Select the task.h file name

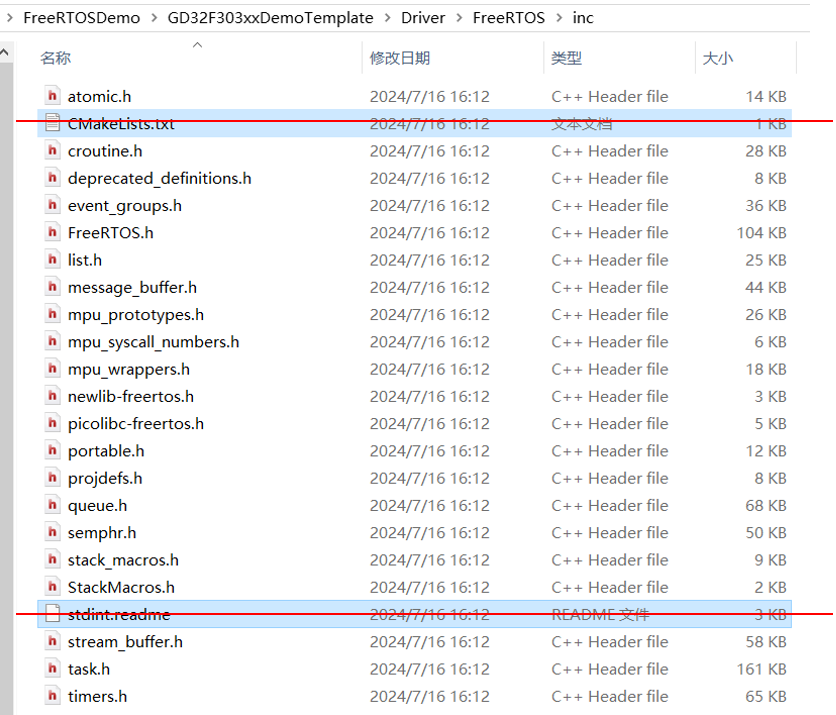pos(89,669)
